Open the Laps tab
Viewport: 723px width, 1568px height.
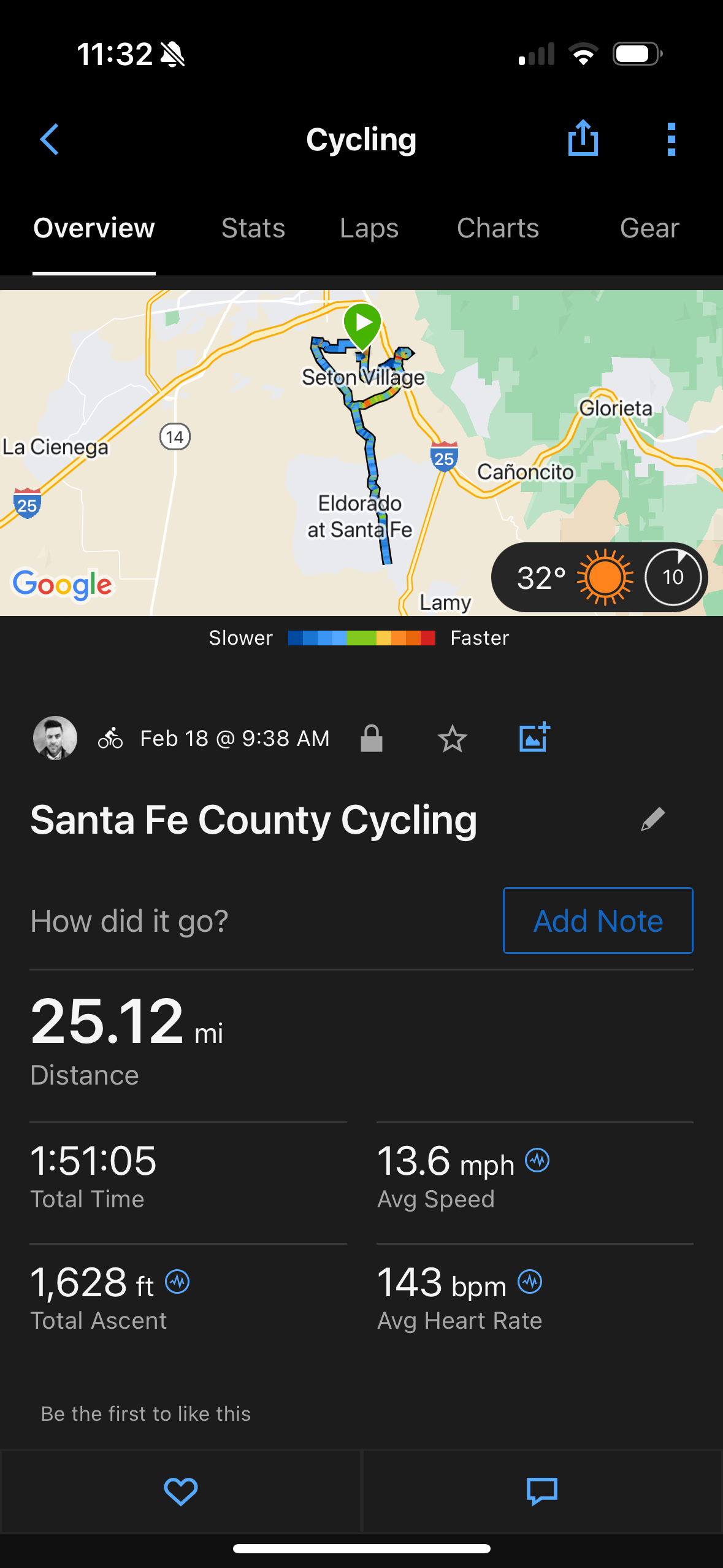coord(369,228)
